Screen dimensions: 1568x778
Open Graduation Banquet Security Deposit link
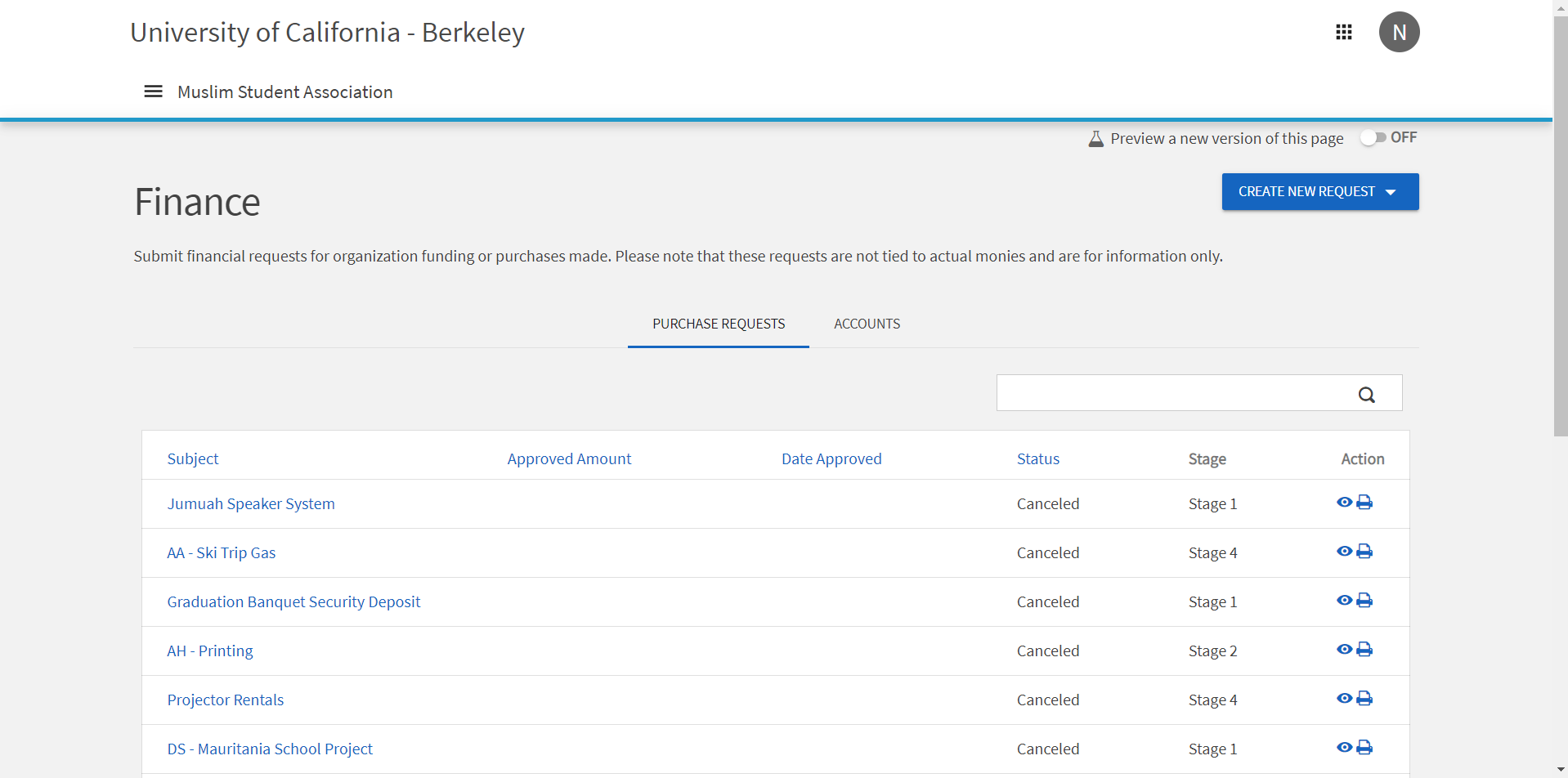coord(293,601)
